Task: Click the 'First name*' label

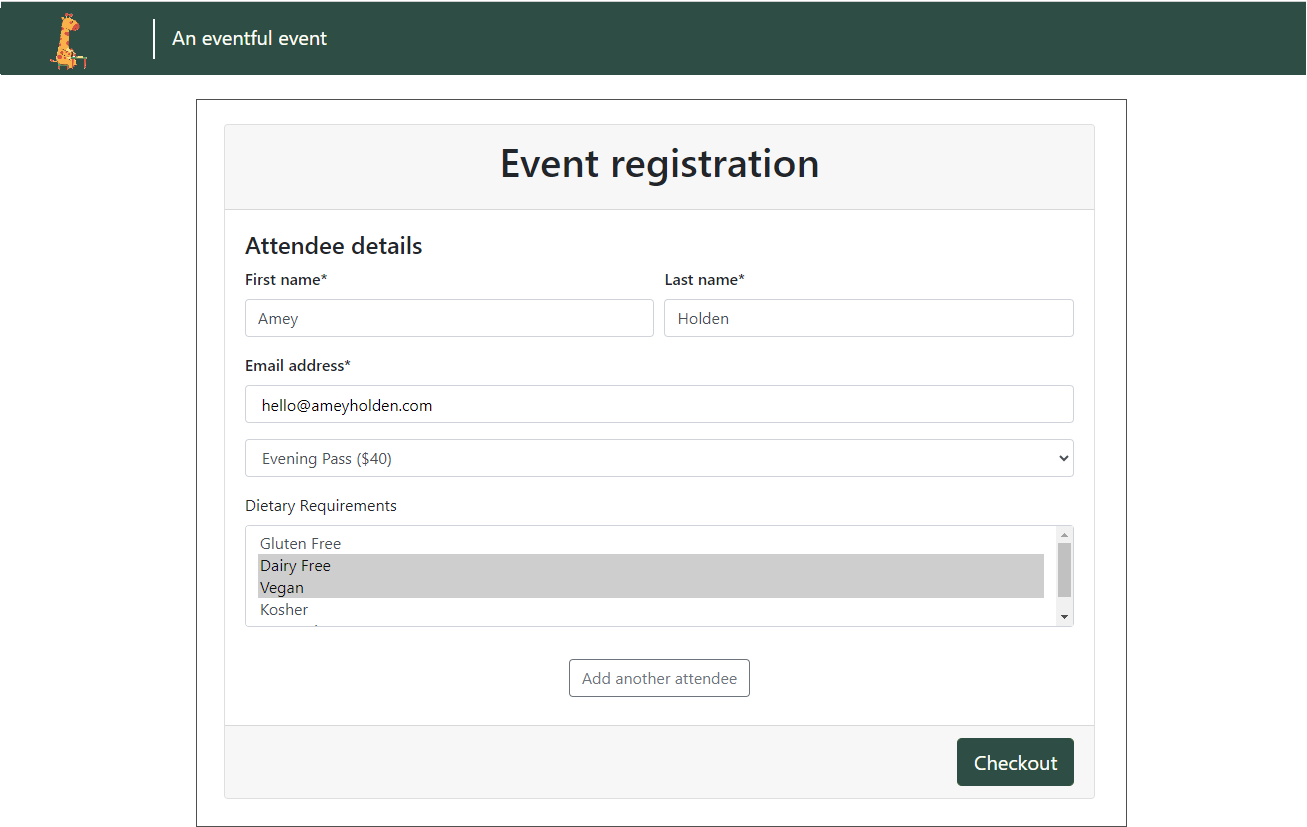Action: coord(286,280)
